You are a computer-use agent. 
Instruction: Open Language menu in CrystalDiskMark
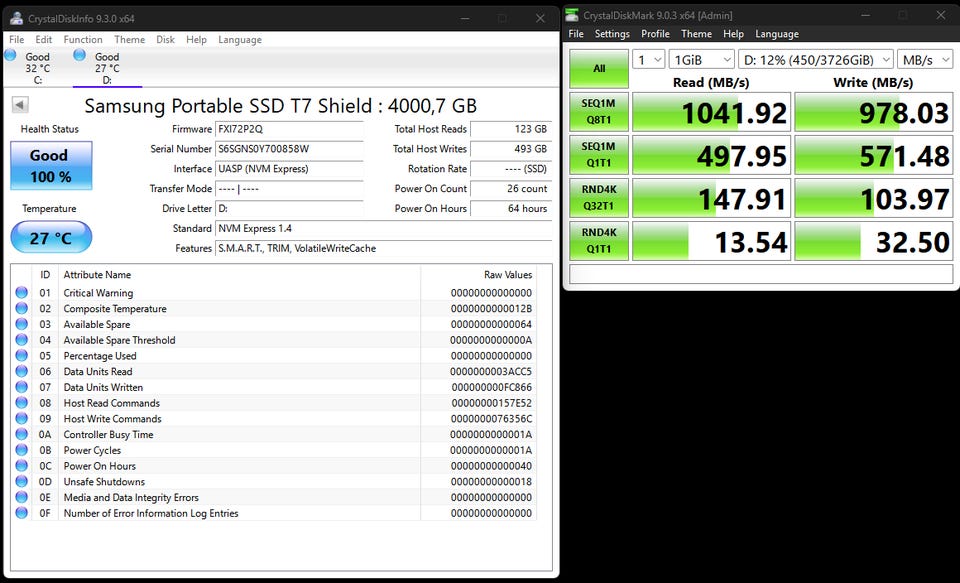[776, 34]
